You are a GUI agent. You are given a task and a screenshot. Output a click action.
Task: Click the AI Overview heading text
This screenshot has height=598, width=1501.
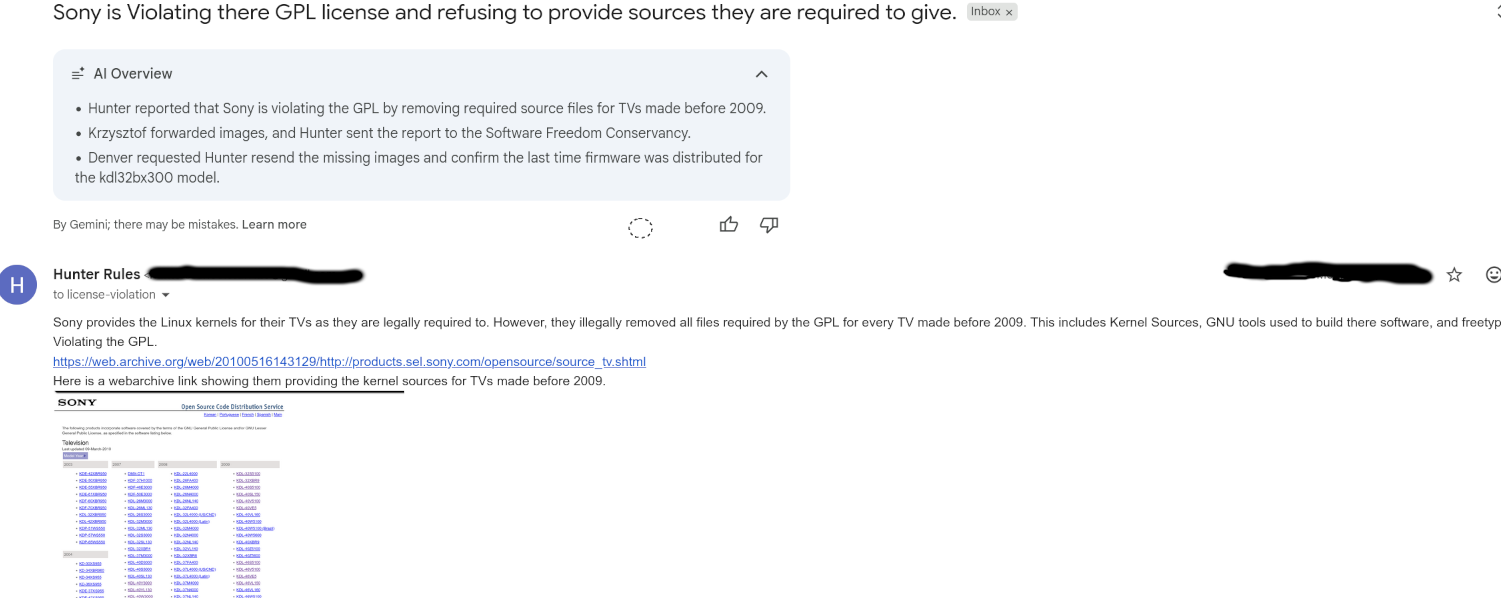pos(133,74)
